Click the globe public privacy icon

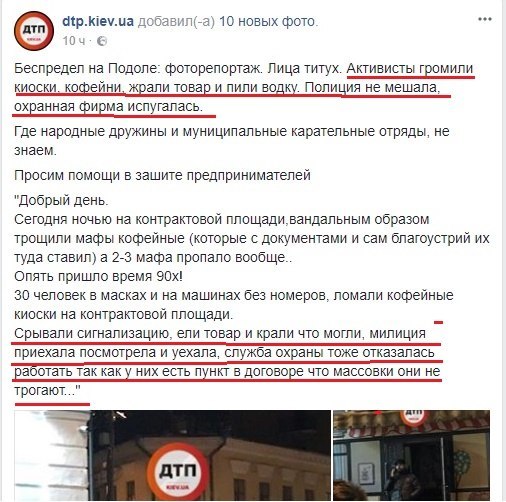click(x=102, y=41)
